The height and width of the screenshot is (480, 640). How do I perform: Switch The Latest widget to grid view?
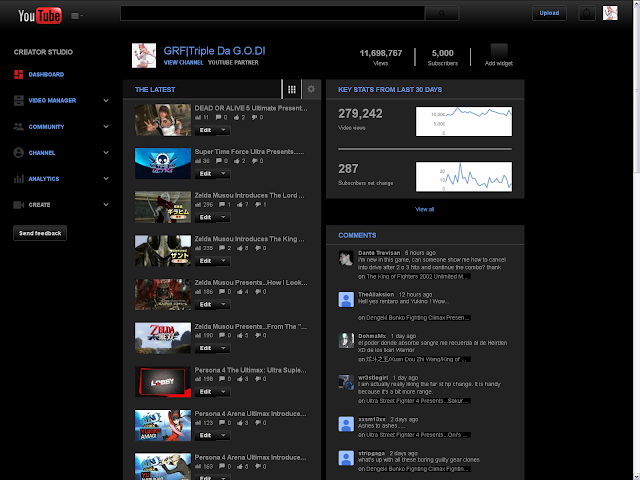tap(292, 89)
